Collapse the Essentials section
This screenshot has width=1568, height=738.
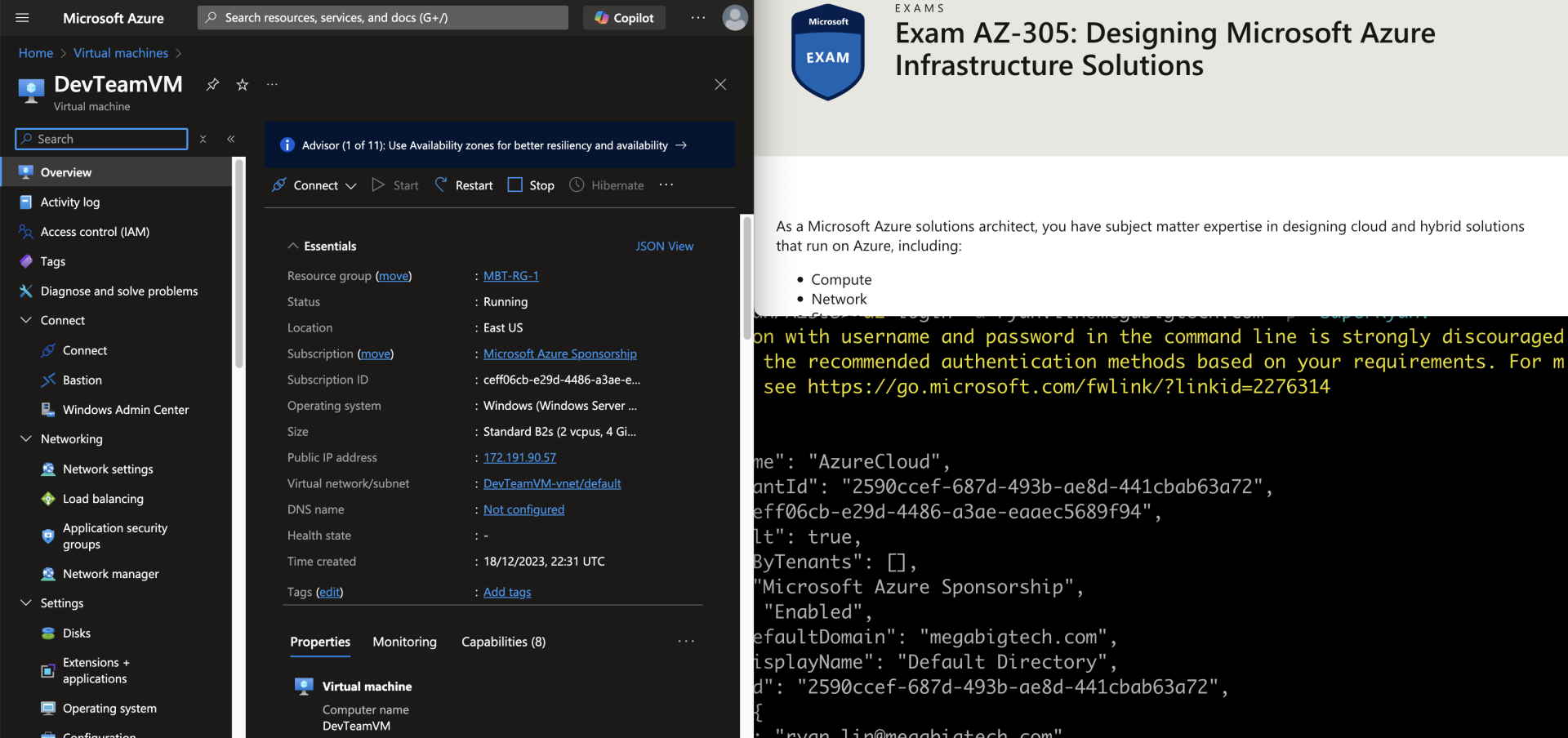293,247
